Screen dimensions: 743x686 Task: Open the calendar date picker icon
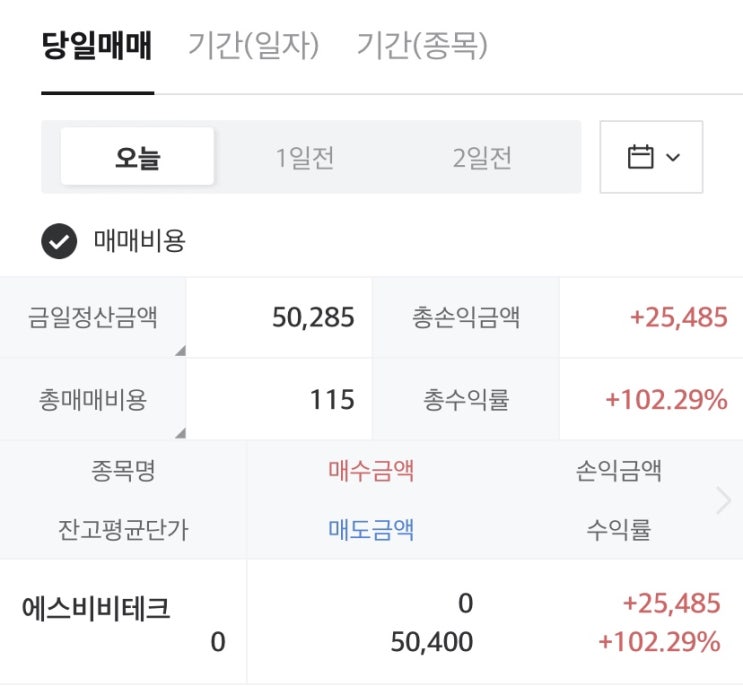point(651,158)
